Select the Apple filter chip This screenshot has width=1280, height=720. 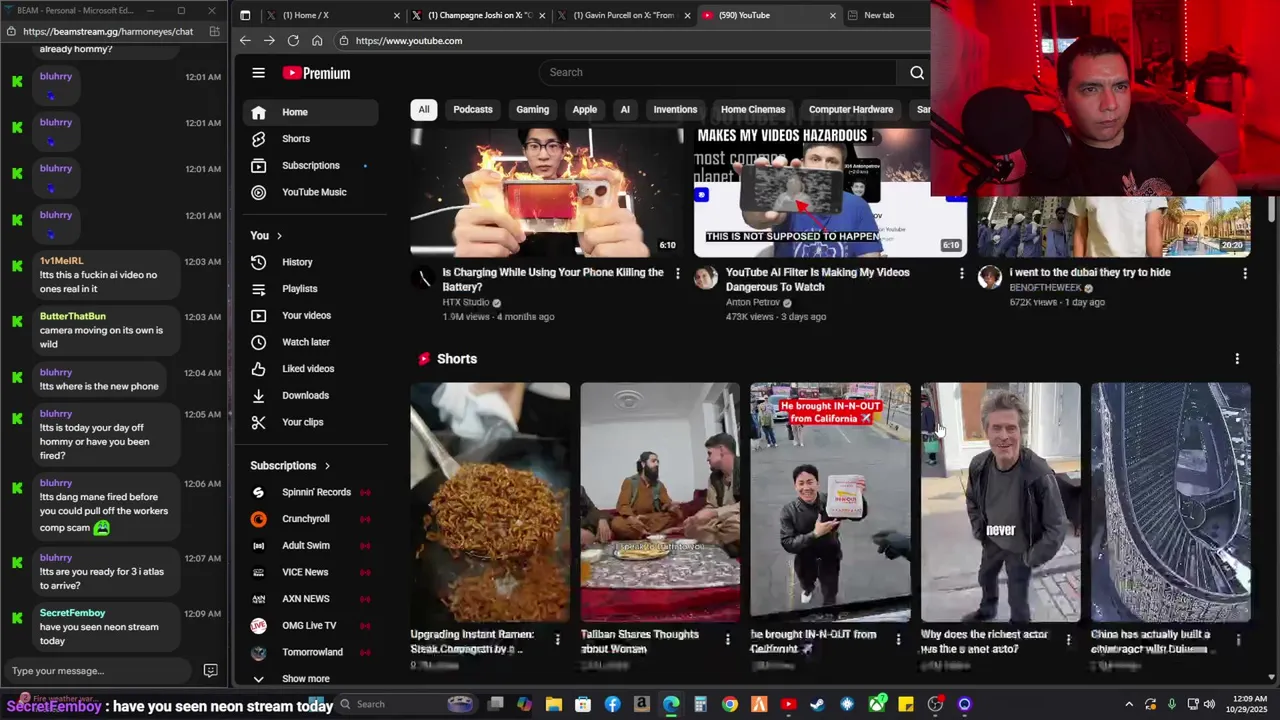585,110
